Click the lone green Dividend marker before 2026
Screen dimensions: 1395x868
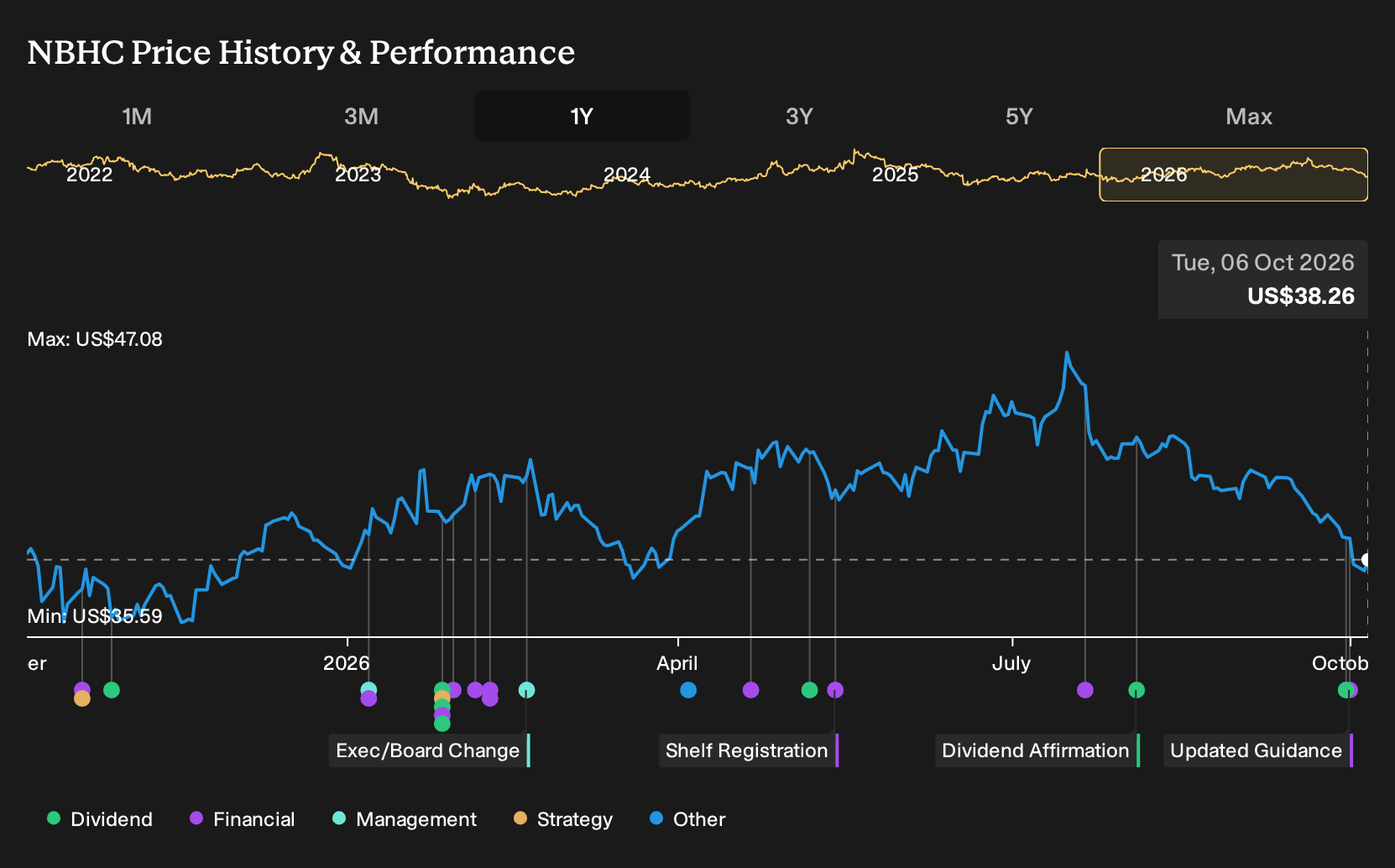tap(112, 690)
